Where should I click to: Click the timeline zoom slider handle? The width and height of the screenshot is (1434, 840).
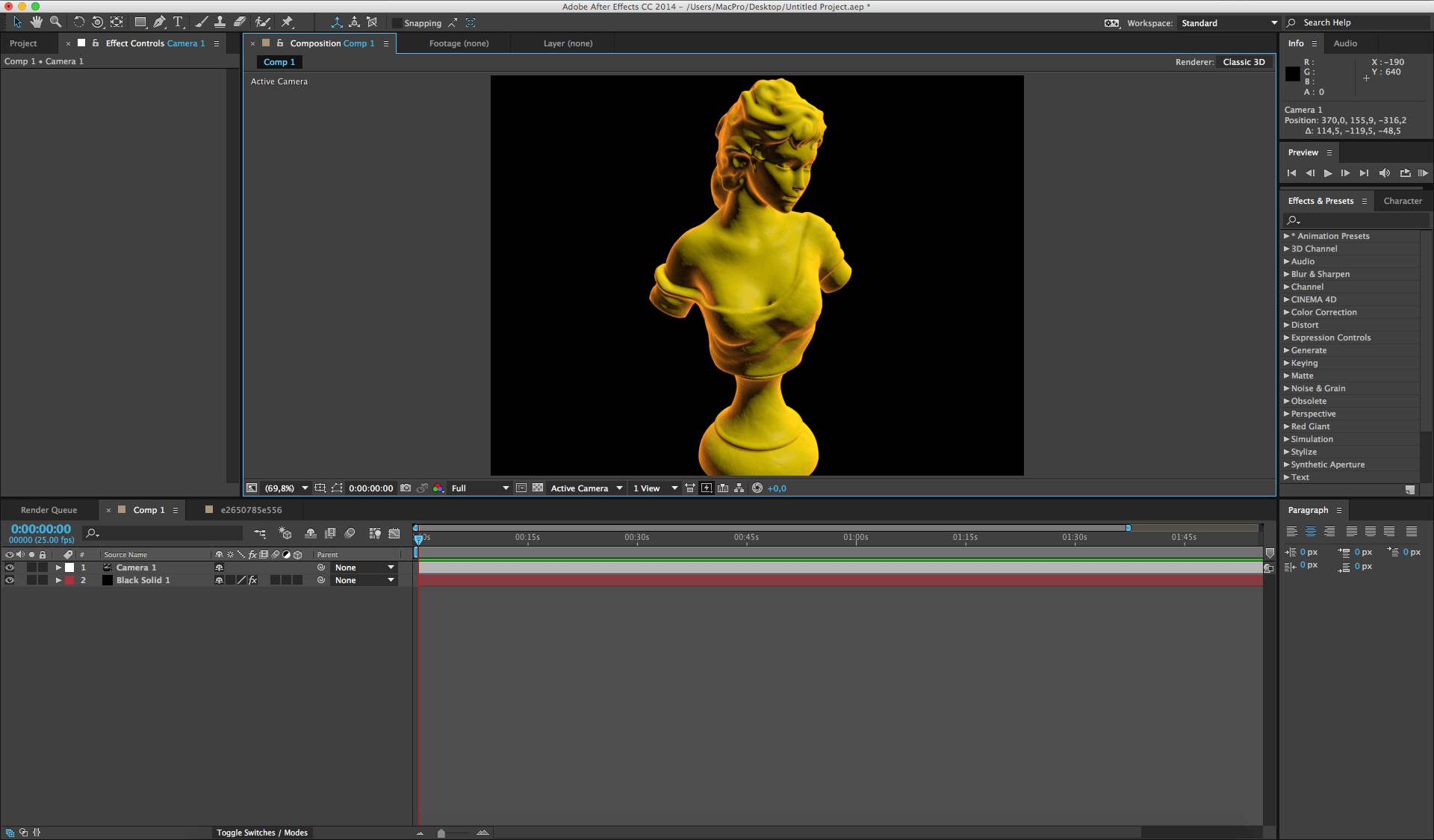441,833
